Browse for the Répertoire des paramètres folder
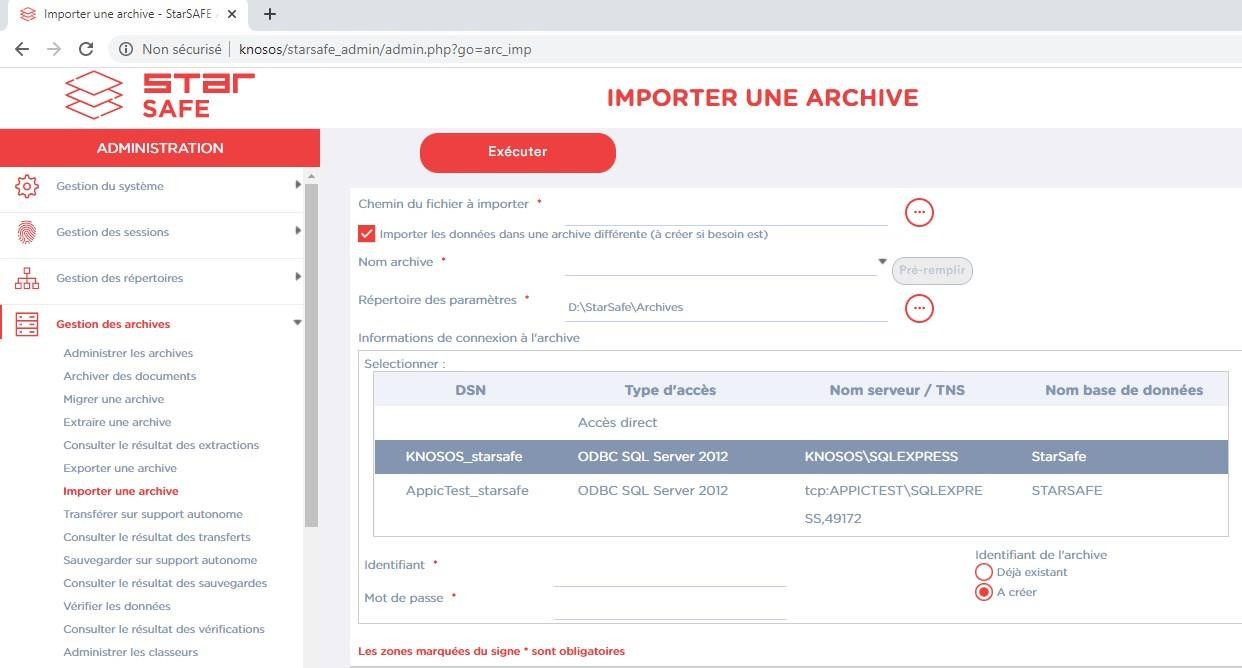This screenshot has height=668, width=1242. point(919,308)
